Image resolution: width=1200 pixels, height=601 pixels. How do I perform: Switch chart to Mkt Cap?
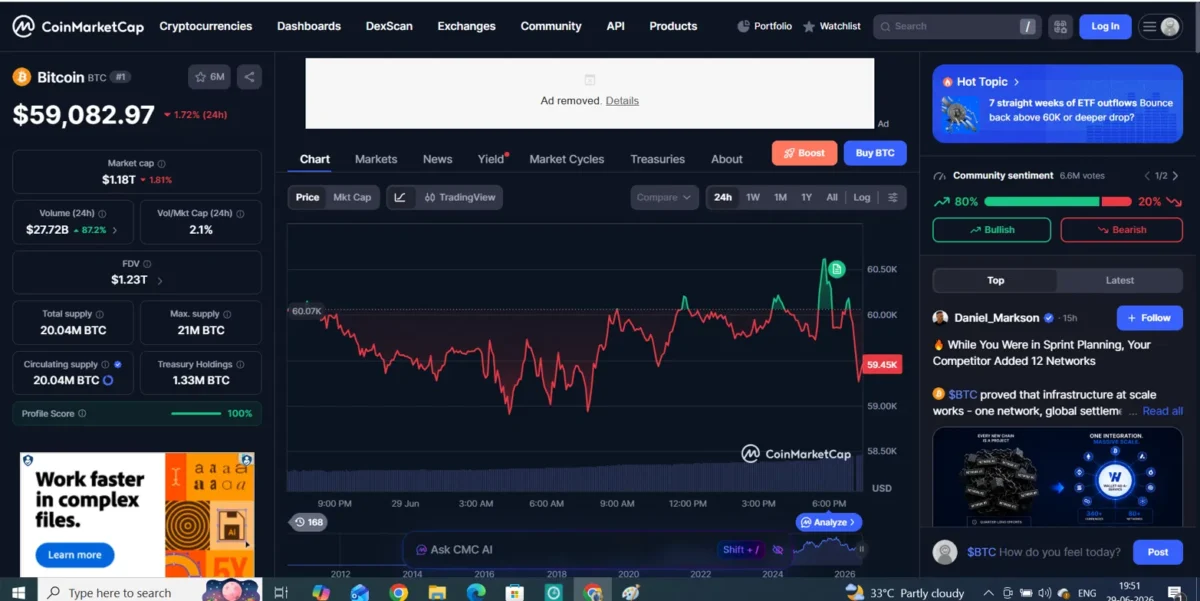pos(352,197)
